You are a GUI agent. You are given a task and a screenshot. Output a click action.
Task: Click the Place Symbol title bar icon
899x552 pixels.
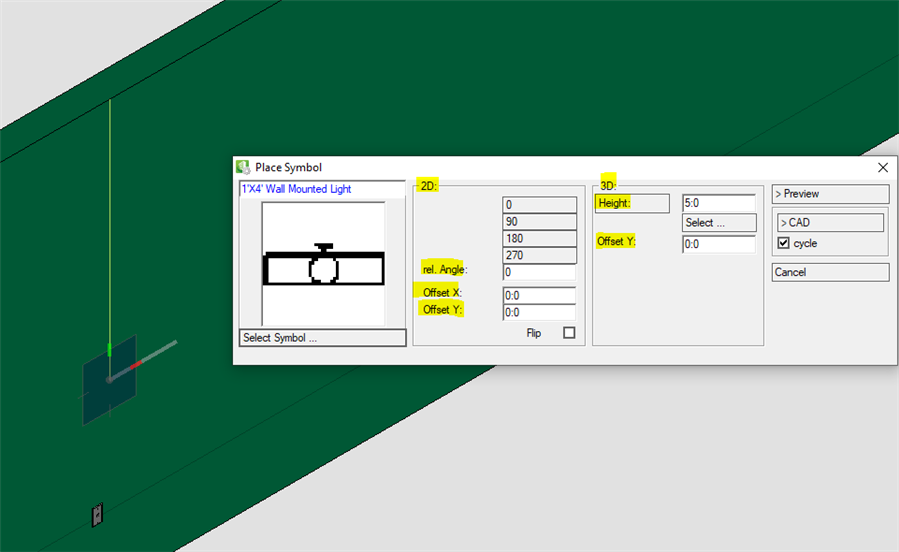(x=242, y=168)
